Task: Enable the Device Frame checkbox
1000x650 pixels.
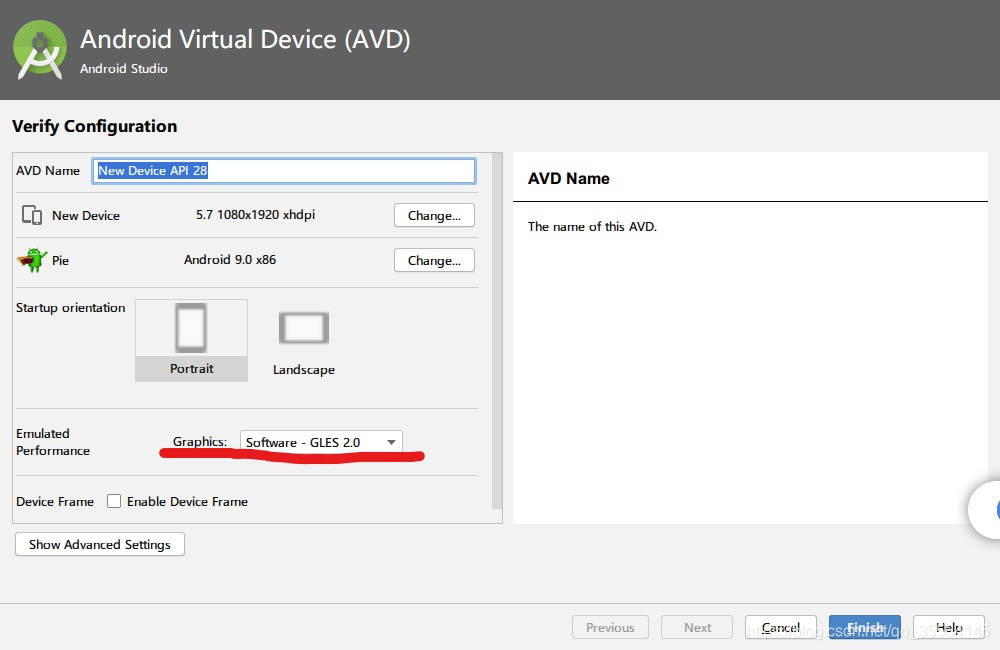Action: point(114,501)
